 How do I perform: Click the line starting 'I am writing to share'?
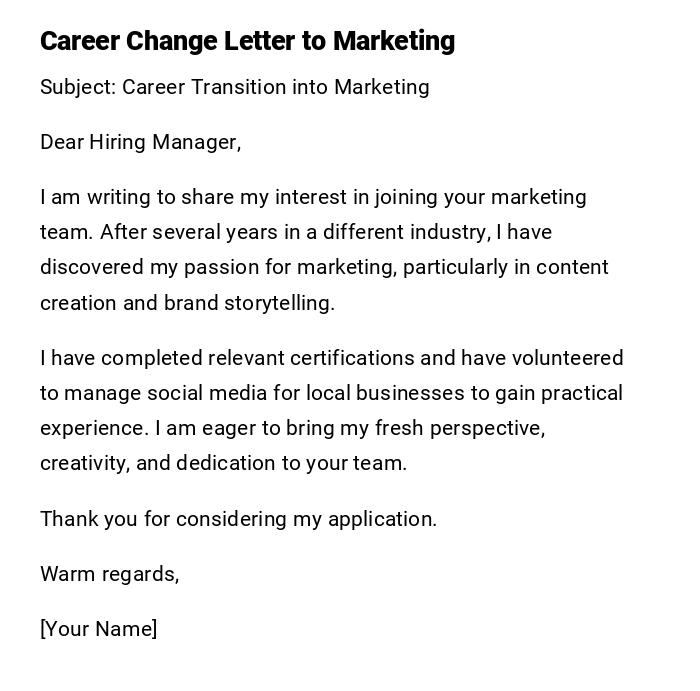pyautogui.click(x=313, y=197)
